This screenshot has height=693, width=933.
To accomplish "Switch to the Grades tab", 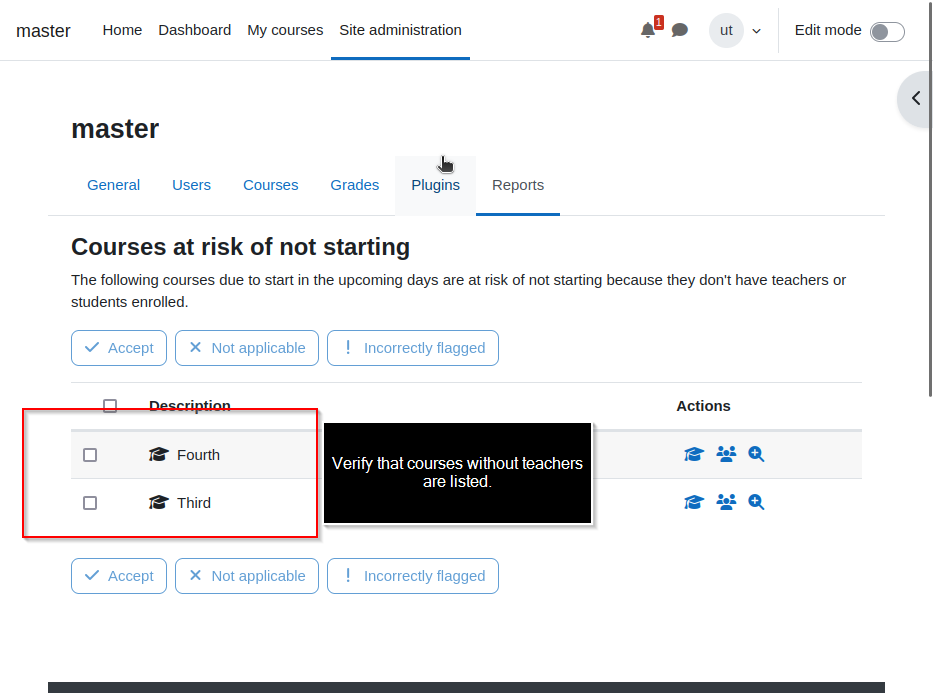I will coord(355,185).
